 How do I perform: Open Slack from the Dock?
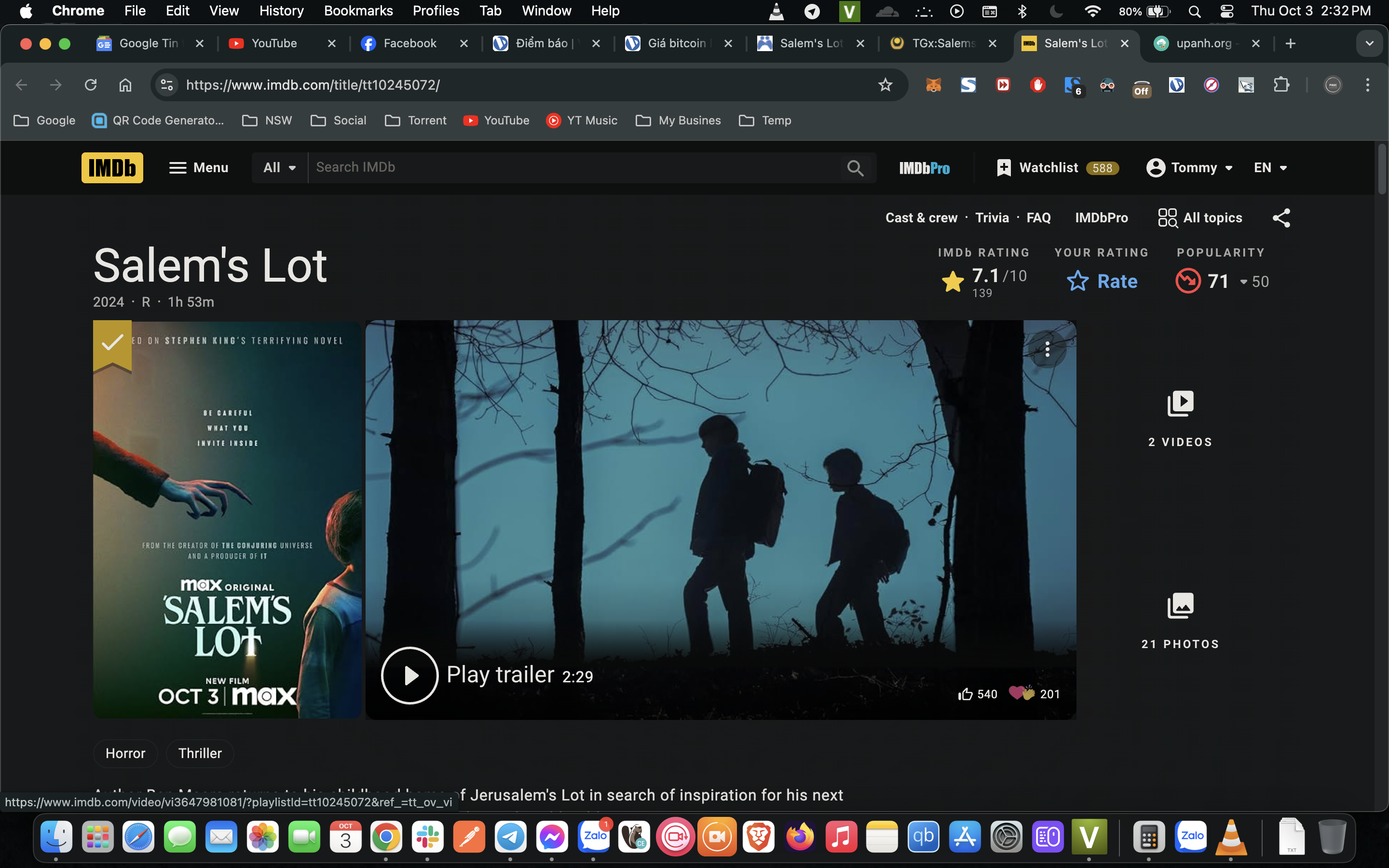428,838
